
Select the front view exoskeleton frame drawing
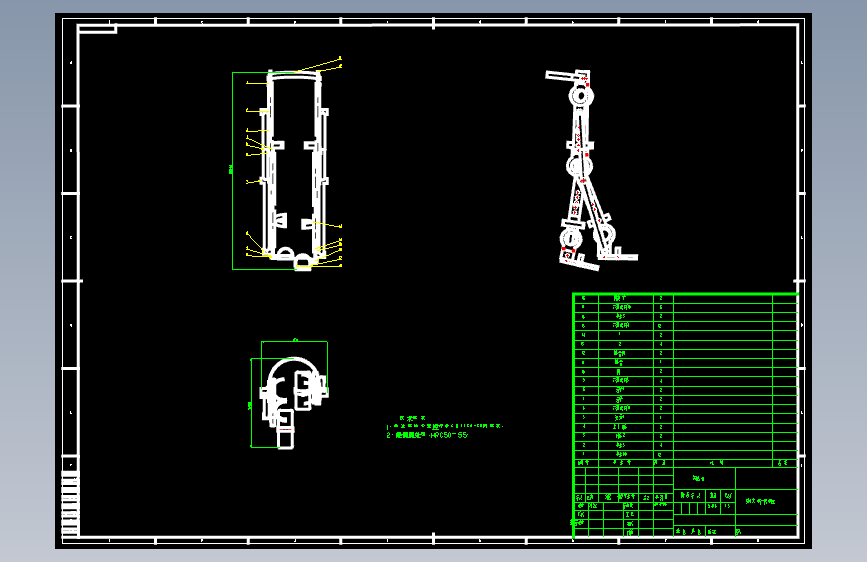pos(295,169)
